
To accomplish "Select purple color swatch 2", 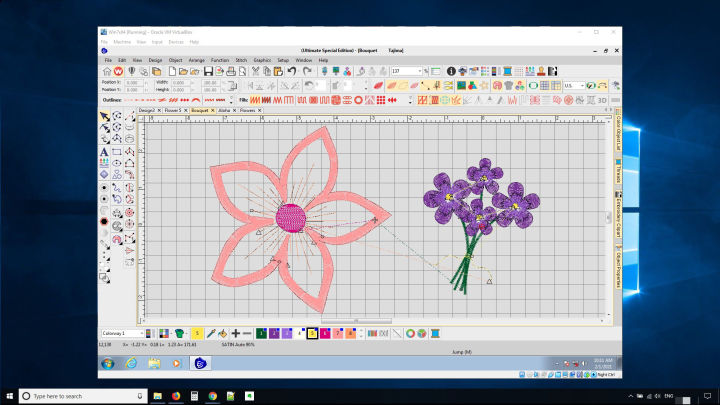I will click(x=274, y=333).
